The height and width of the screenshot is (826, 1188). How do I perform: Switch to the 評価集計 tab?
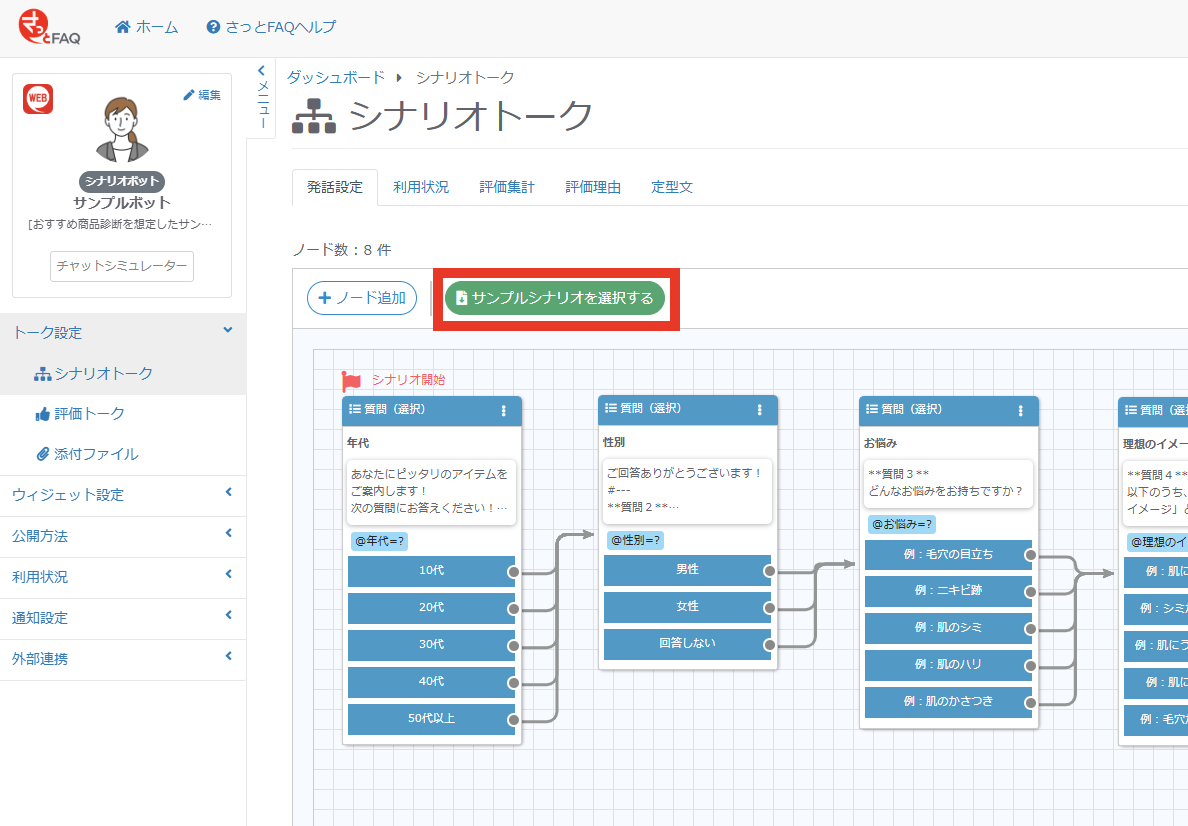pos(507,187)
